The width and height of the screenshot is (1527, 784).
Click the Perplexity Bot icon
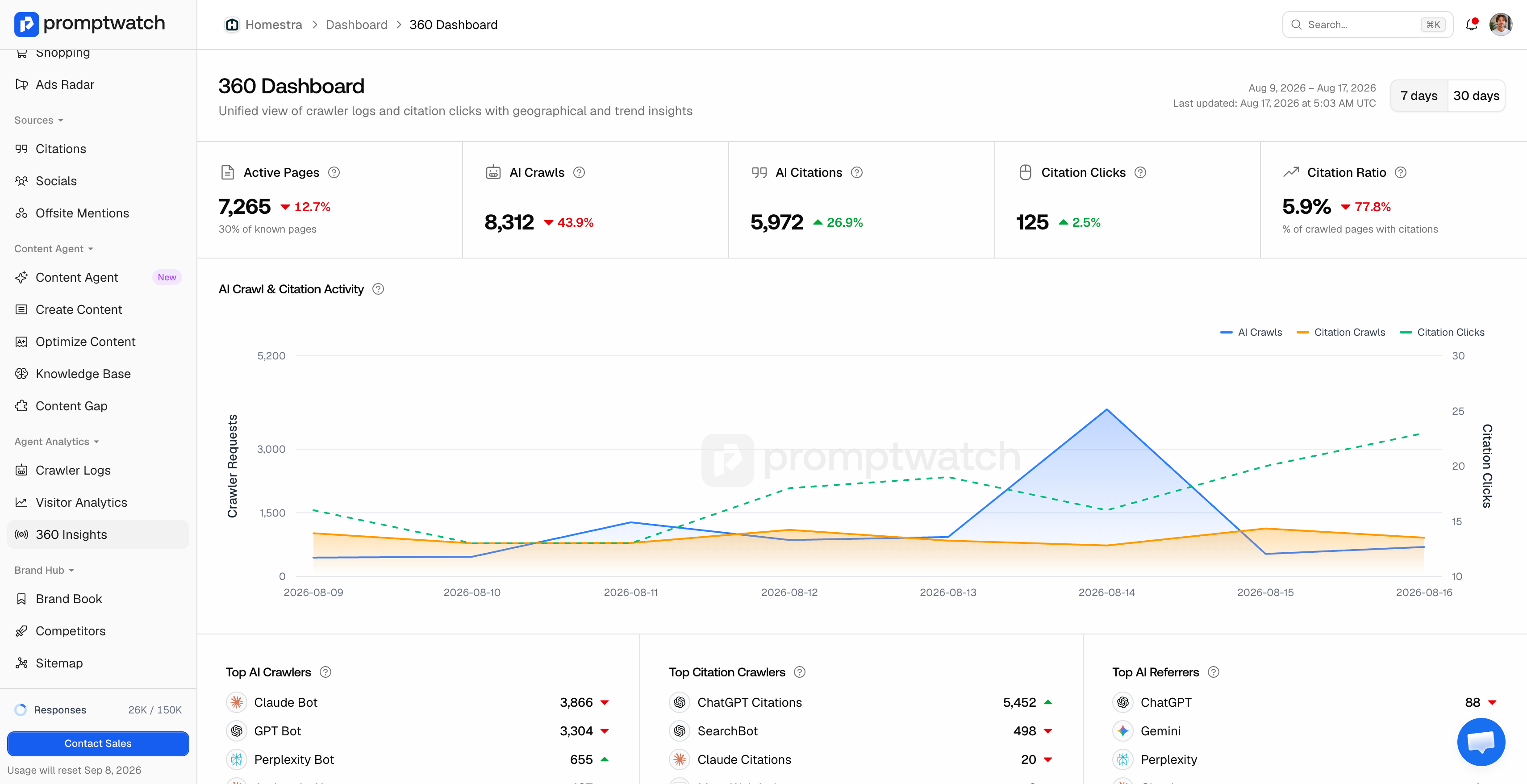(237, 759)
